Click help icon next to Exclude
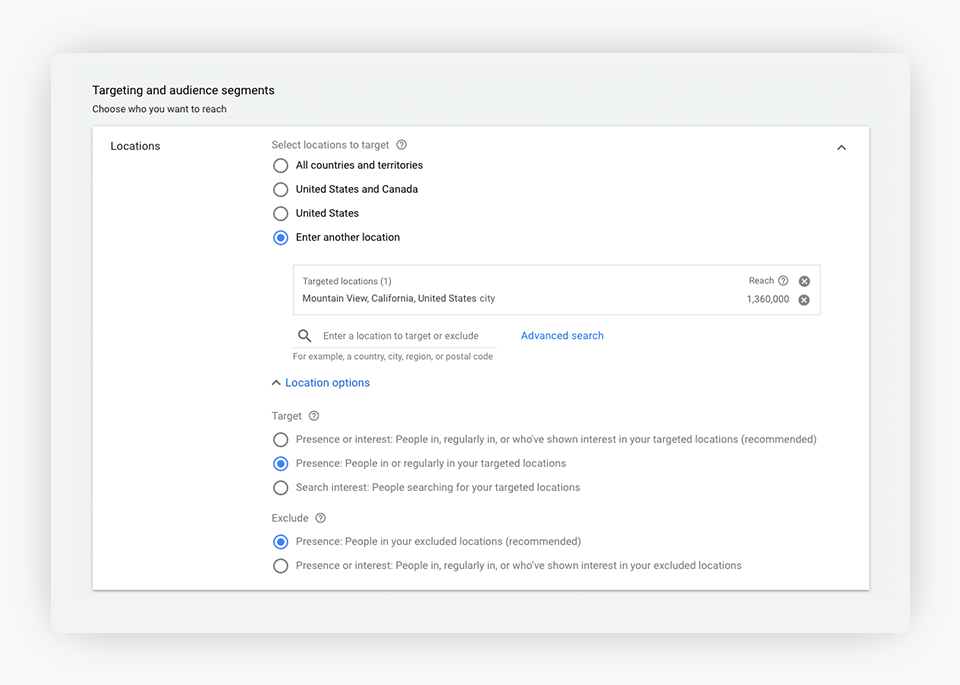This screenshot has height=685, width=960. 320,518
